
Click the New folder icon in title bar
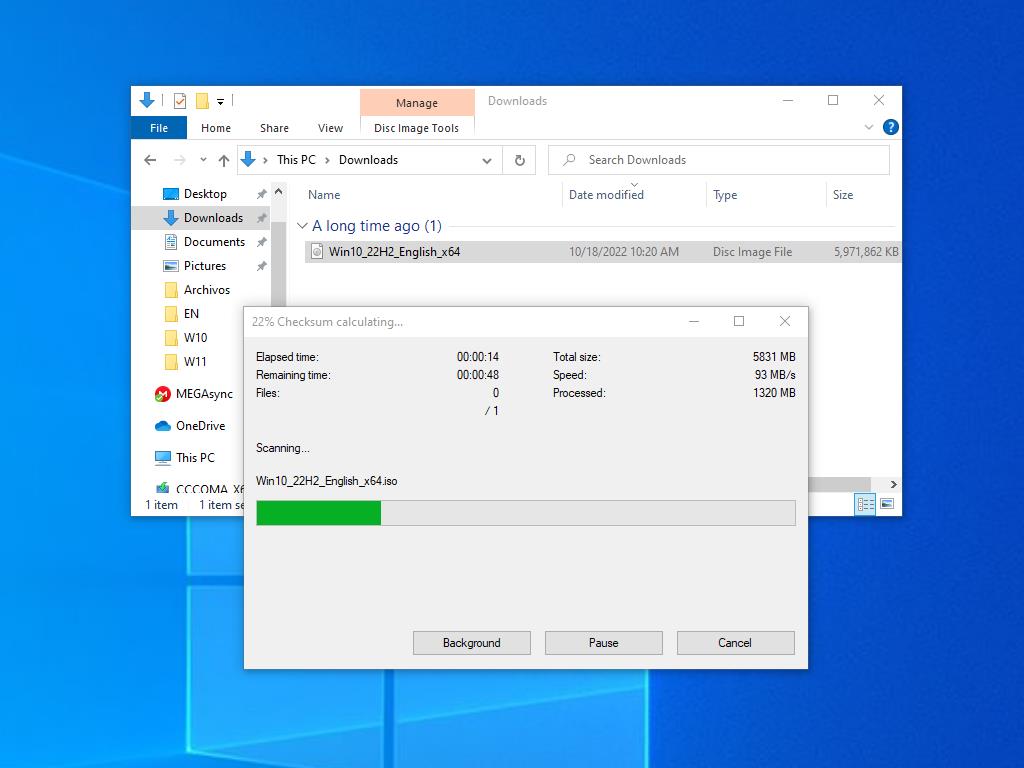(x=202, y=101)
